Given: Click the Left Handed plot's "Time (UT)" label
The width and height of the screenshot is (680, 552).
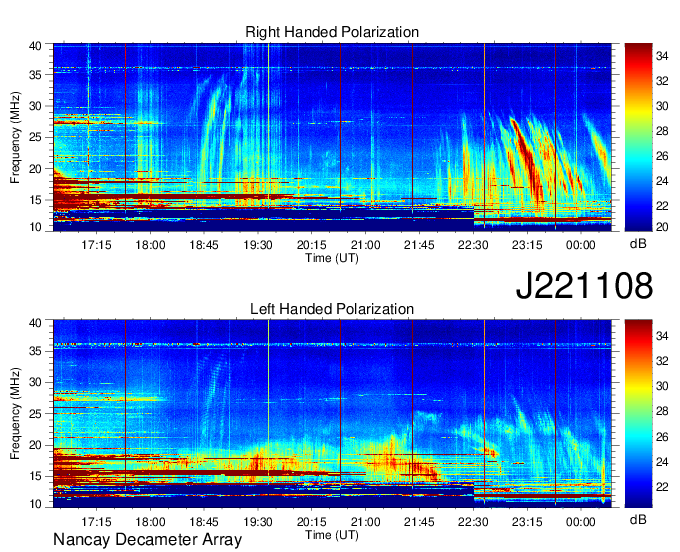Looking at the screenshot, I should [332, 535].
